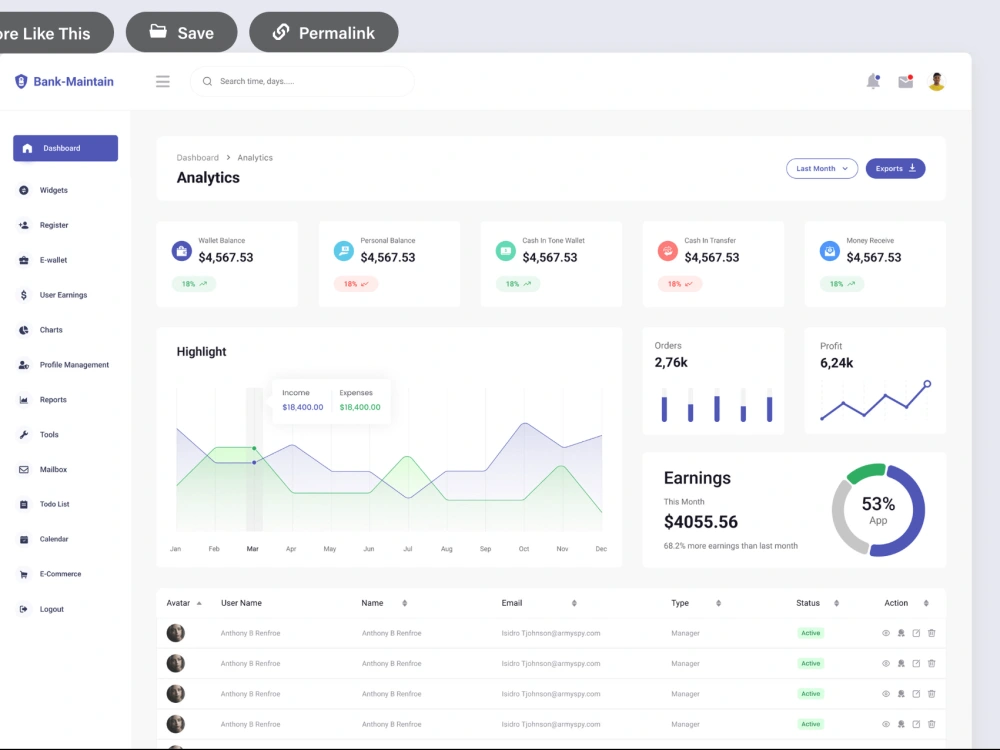Screen dimensions: 1000x750
Task: Click the Personal Balance icon
Action: click(x=344, y=251)
